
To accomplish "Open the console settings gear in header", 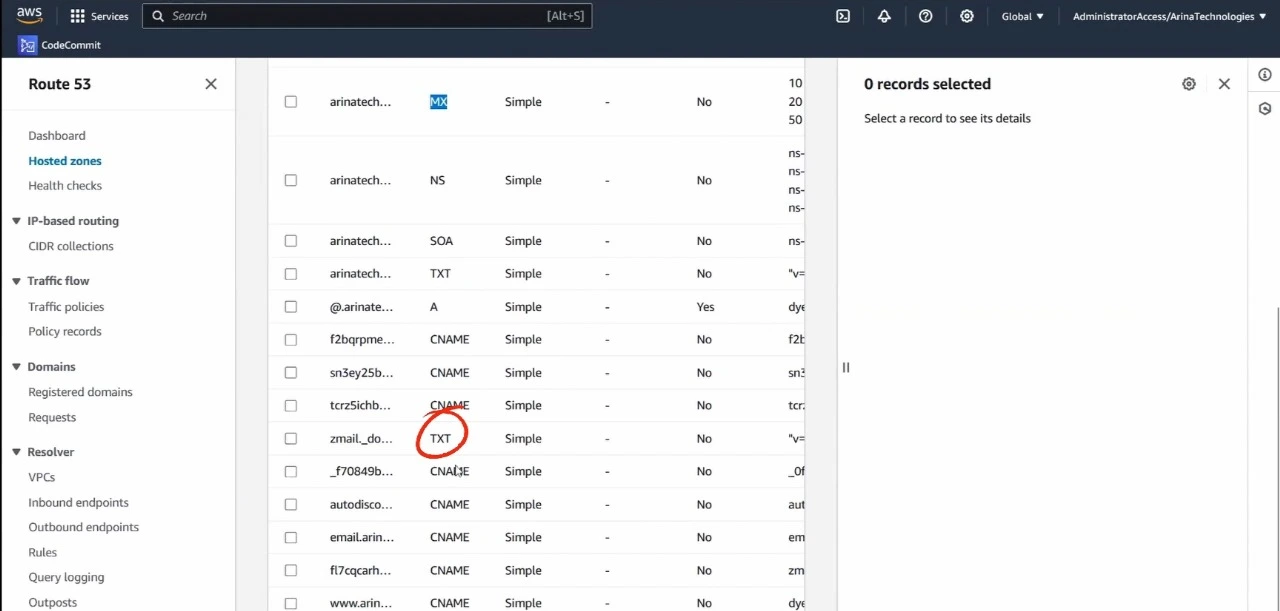I will click(966, 16).
